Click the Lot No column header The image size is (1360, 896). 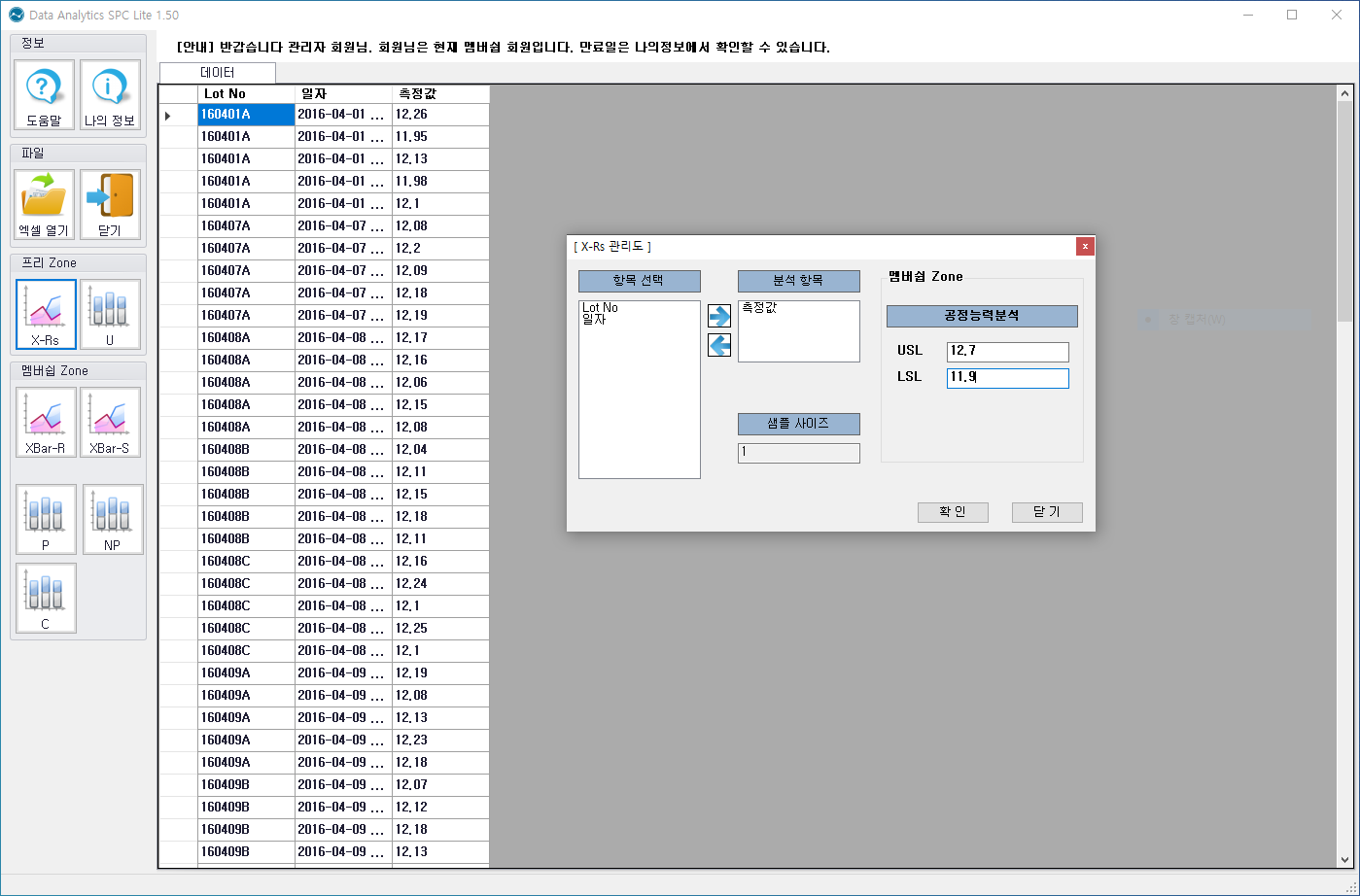pyautogui.click(x=246, y=94)
